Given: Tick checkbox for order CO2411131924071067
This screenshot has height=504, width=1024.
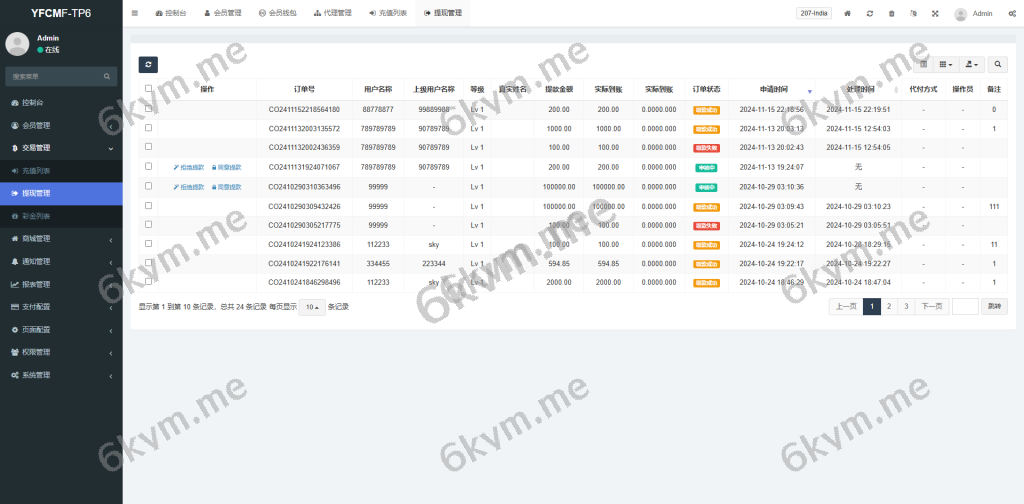Looking at the screenshot, I should click(x=149, y=167).
